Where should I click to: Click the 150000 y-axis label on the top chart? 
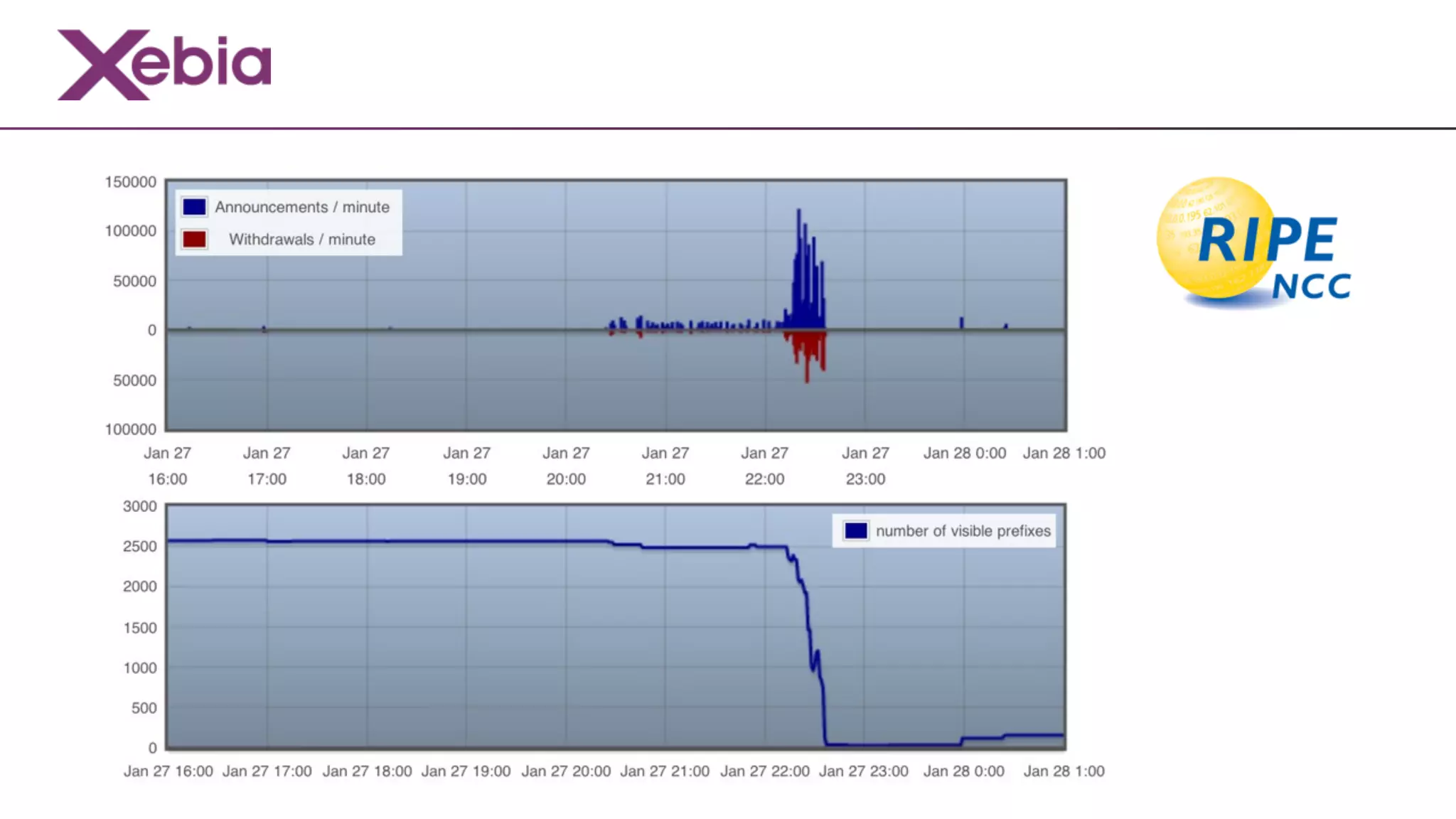131,182
